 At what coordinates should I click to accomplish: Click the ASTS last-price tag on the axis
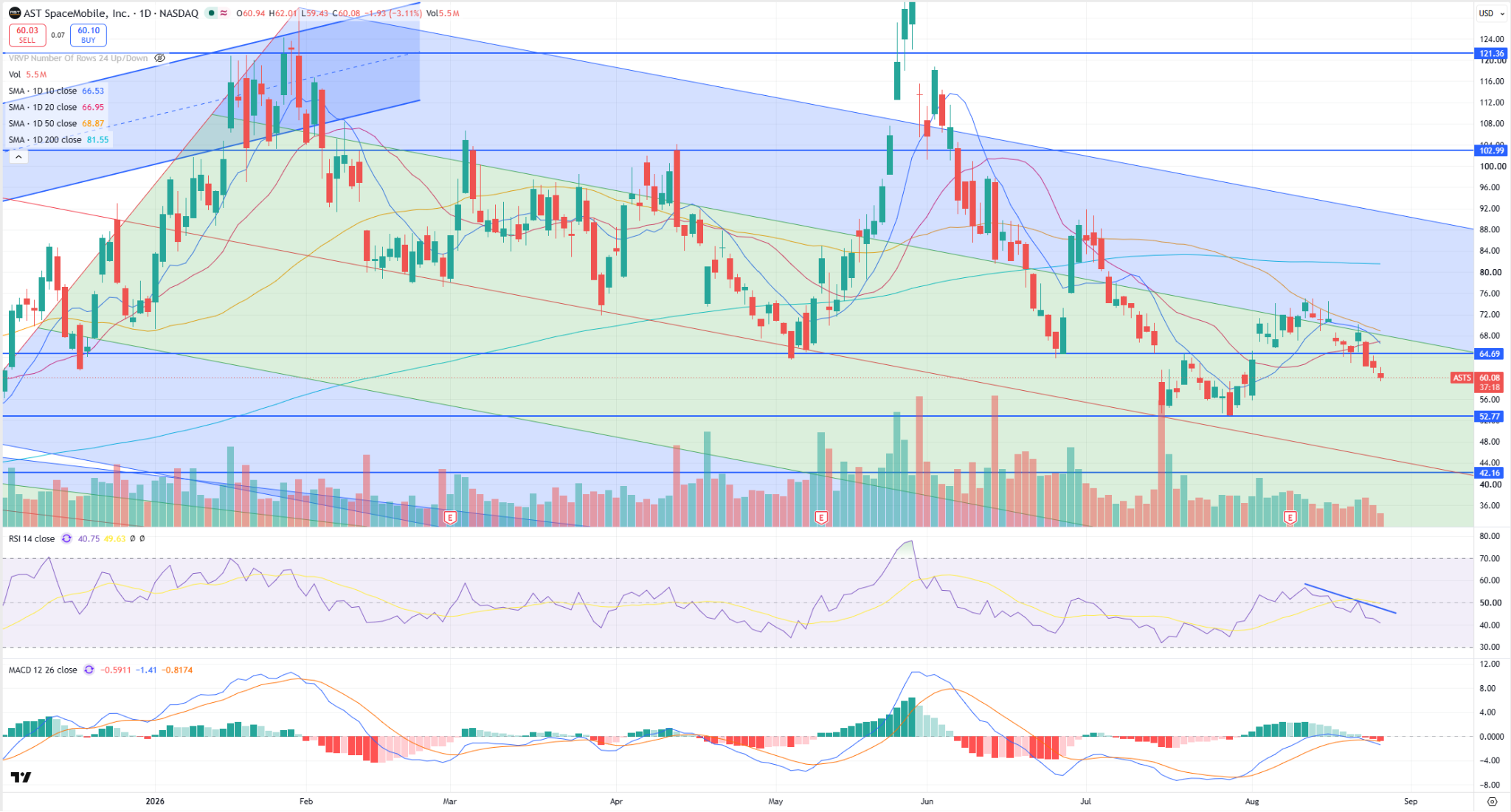[1462, 378]
